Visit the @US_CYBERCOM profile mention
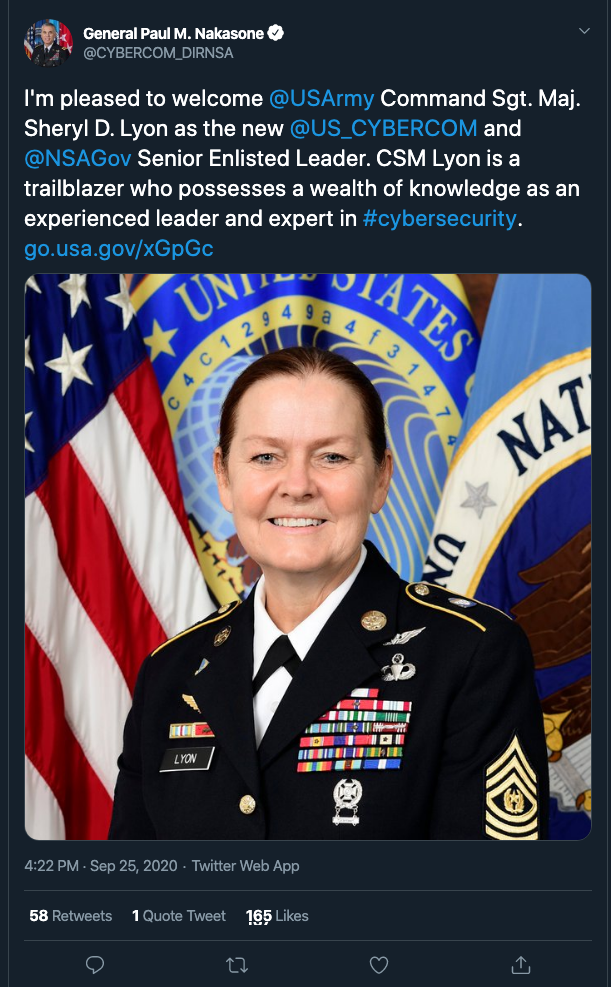611x987 pixels. click(x=383, y=128)
